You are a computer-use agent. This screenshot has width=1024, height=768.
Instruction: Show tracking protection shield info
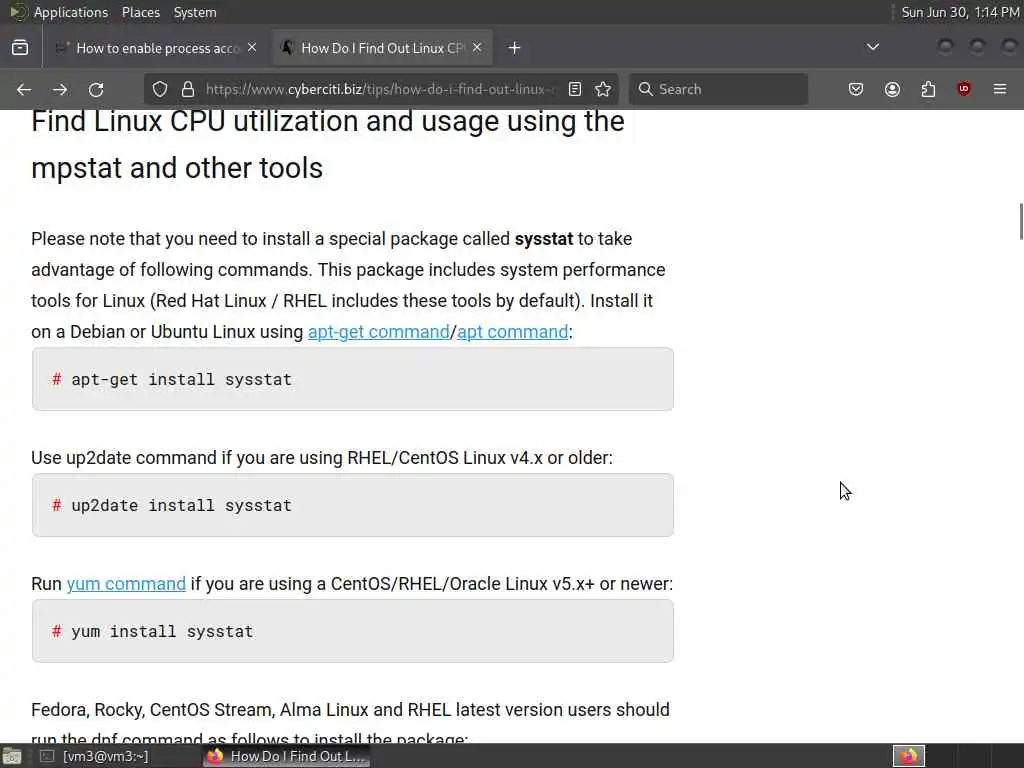[160, 89]
